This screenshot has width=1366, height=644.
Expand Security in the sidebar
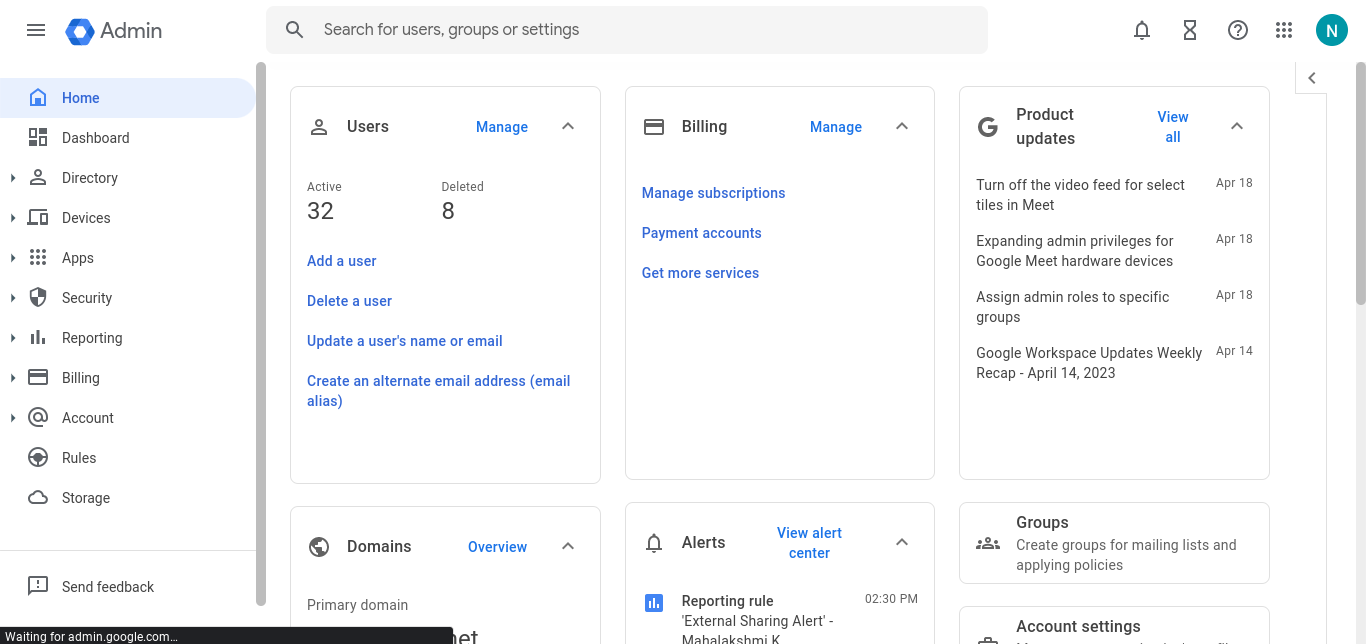click(13, 298)
